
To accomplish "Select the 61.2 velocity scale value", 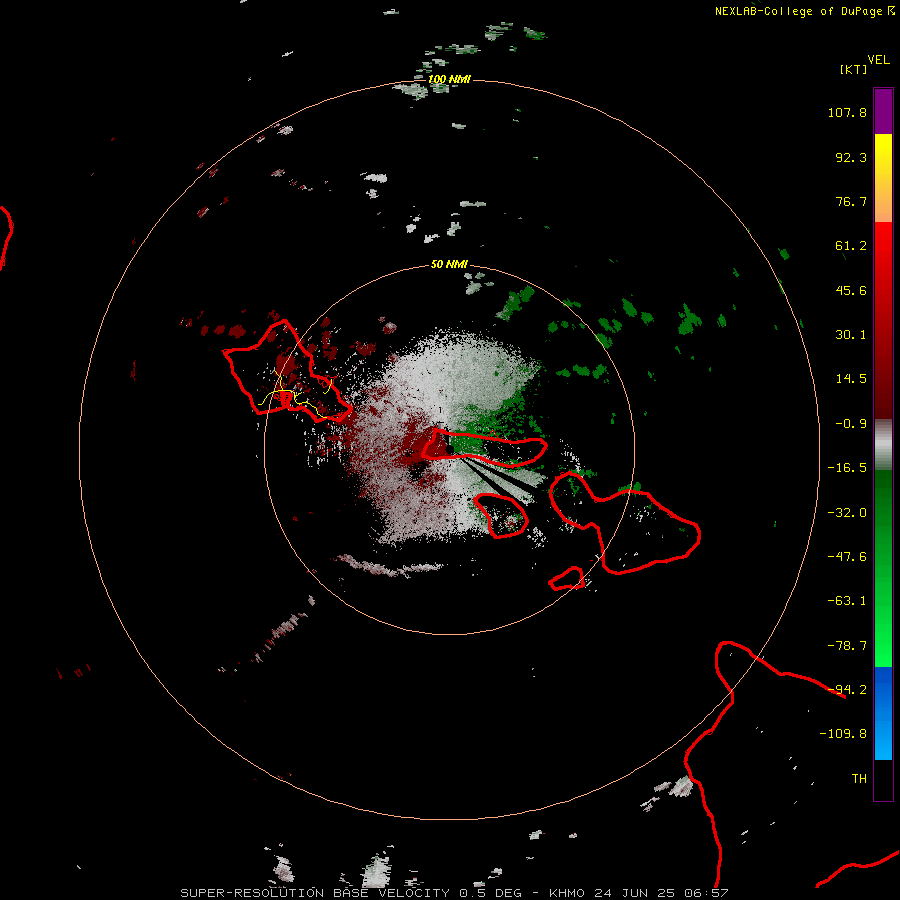I will click(x=851, y=246).
